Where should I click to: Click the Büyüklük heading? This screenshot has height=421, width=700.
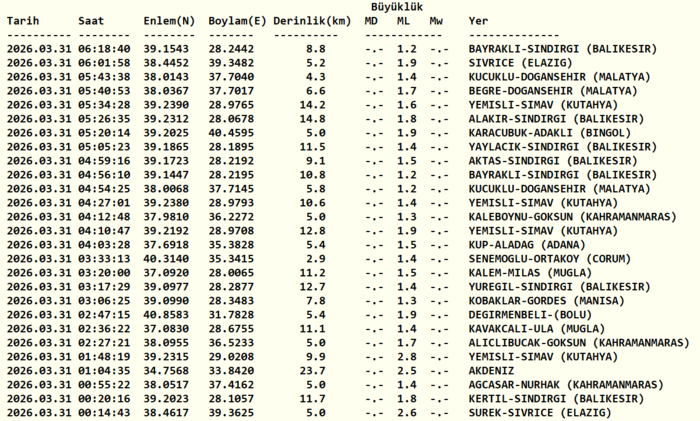coord(397,6)
